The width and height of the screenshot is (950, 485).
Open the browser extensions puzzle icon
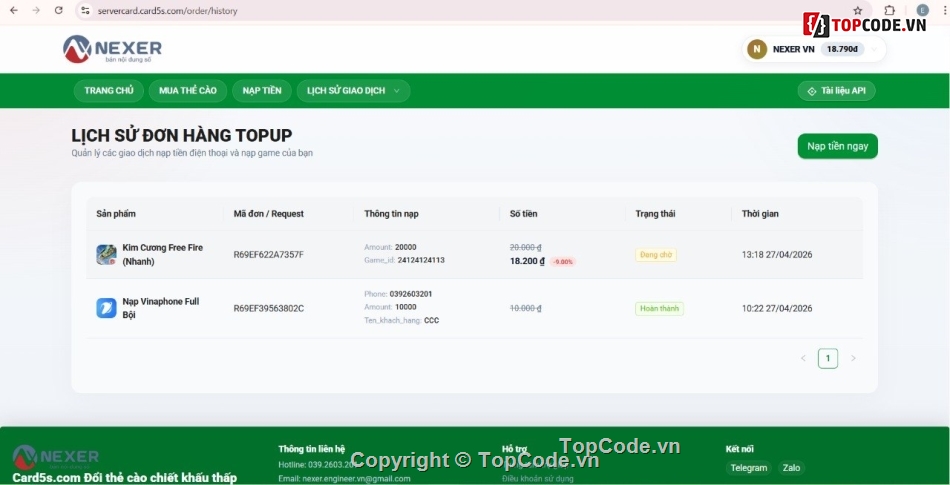[x=889, y=10]
